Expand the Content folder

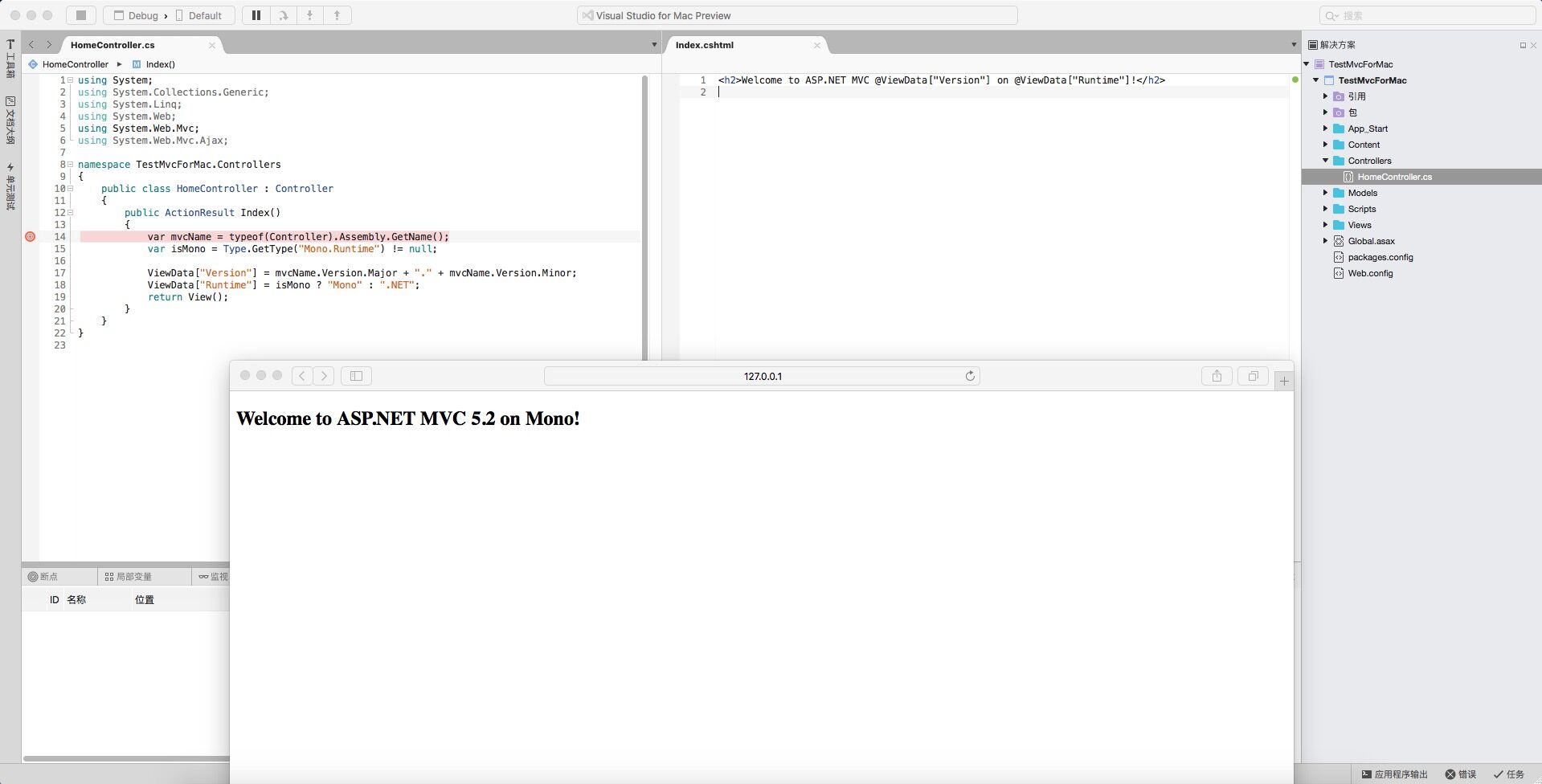pos(1326,145)
